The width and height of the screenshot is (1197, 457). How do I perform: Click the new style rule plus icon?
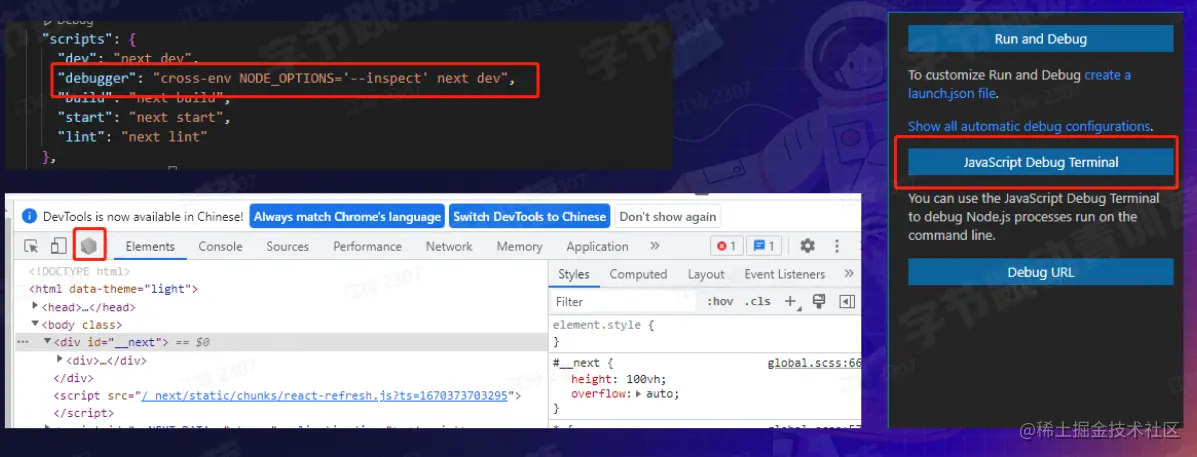tap(791, 301)
